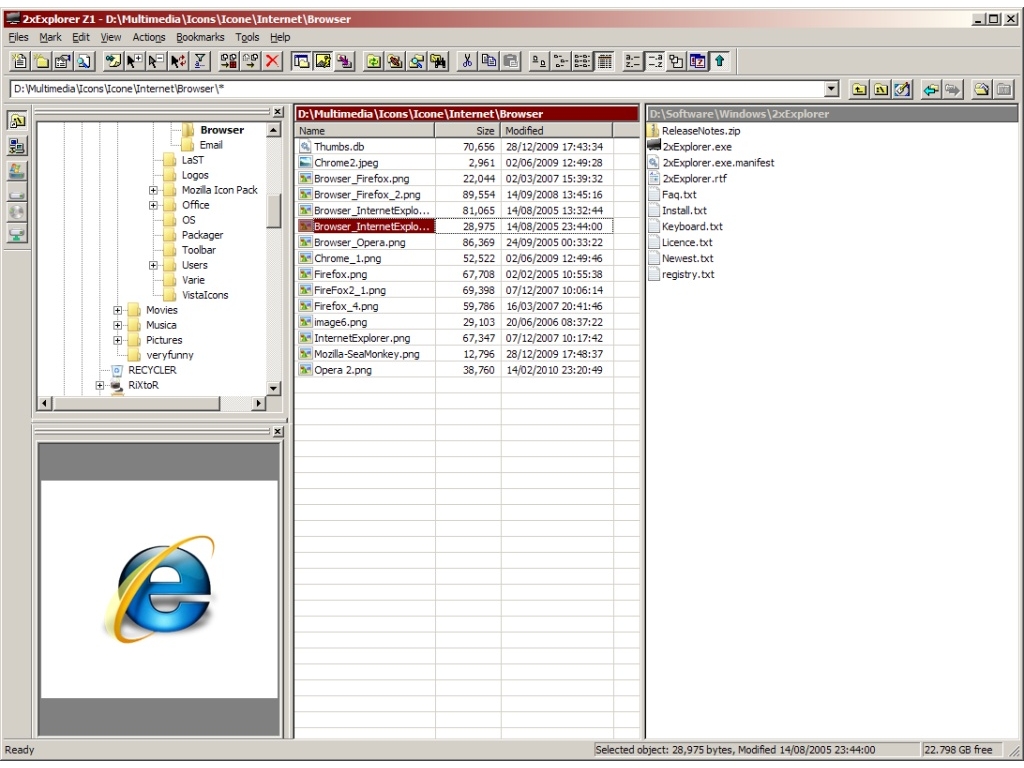
Task: Sort by the Size column header
Action: 468,131
